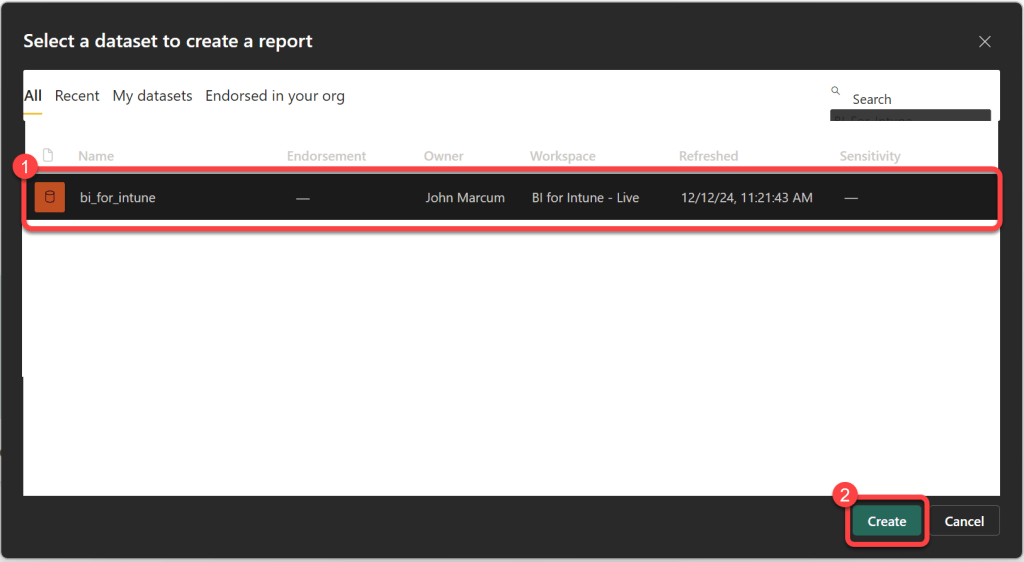Sort by the Endorsement column header

tap(326, 156)
